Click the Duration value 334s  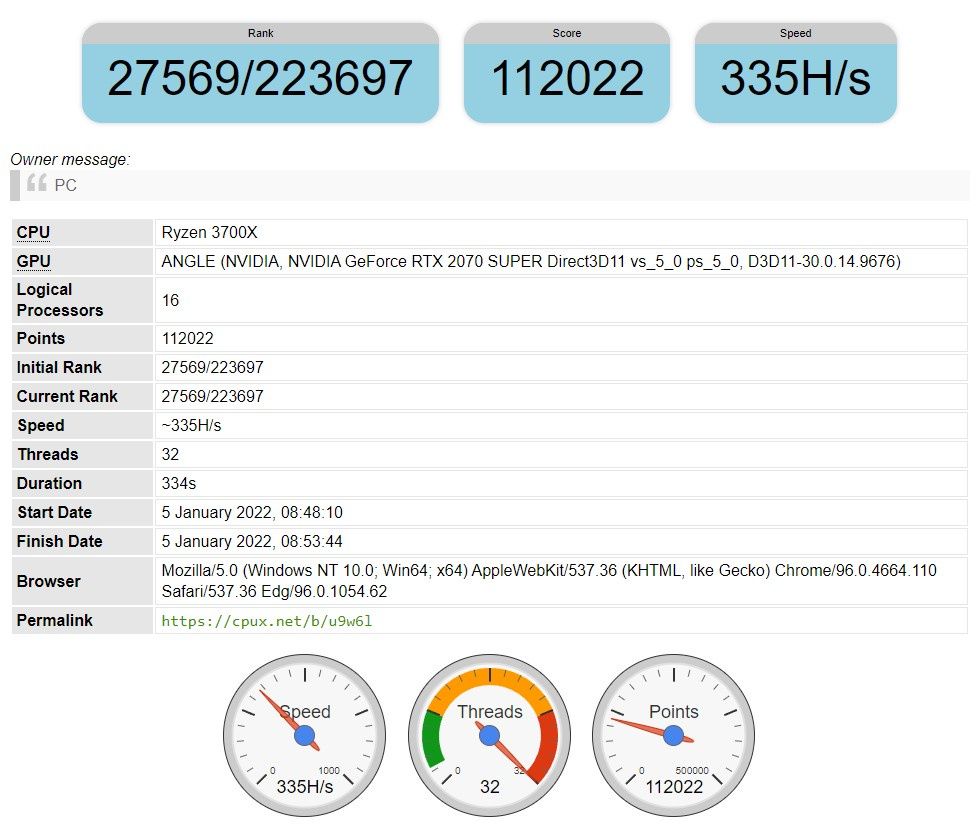[x=179, y=483]
